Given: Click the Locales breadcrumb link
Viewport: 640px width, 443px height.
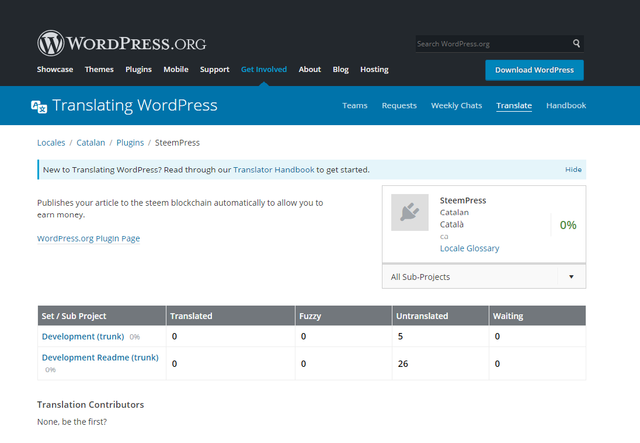Looking at the screenshot, I should click(51, 142).
